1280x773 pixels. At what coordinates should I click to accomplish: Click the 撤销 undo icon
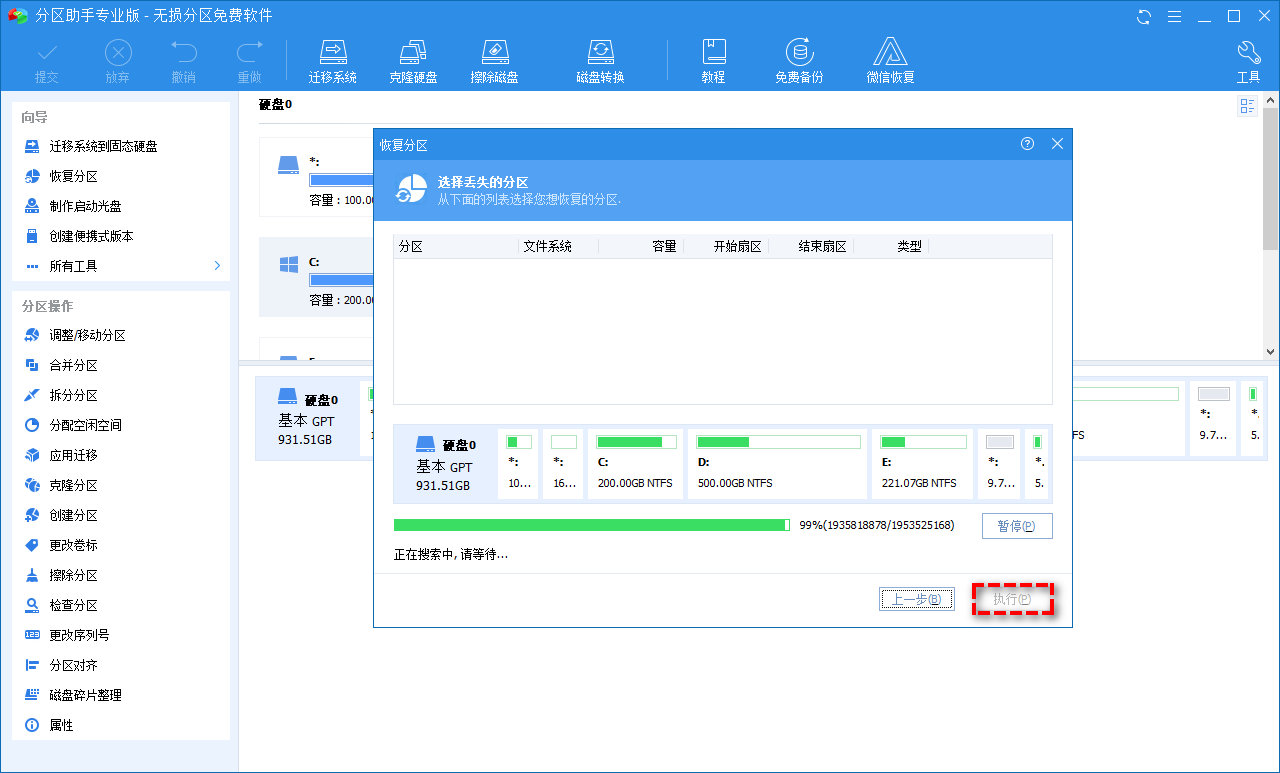pos(183,59)
